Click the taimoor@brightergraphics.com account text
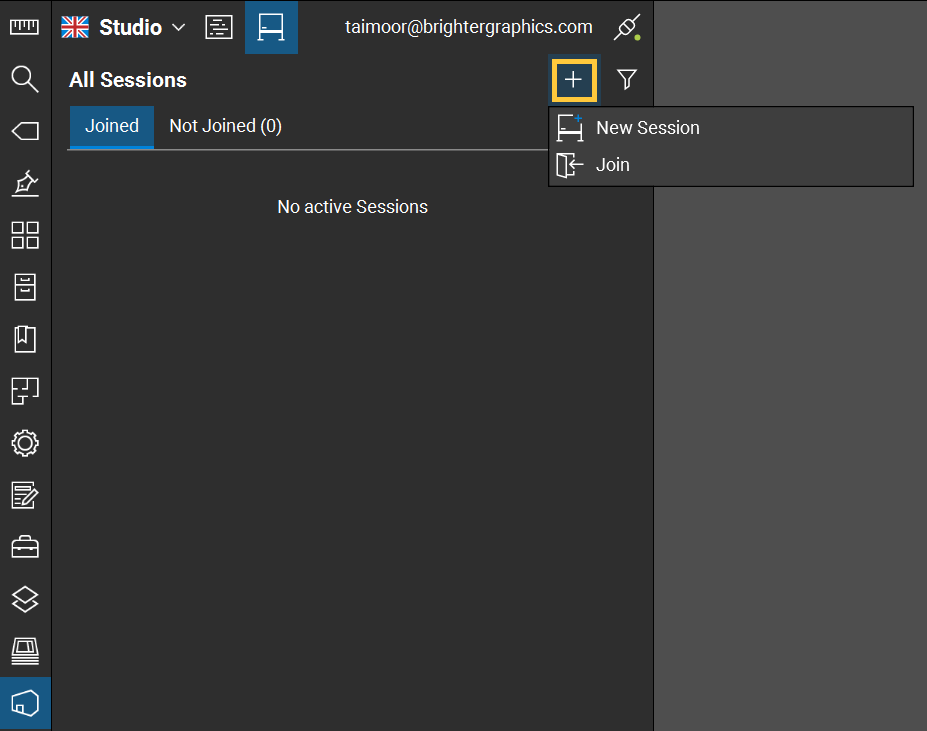Screen dimensions: 927x731 click(470, 27)
